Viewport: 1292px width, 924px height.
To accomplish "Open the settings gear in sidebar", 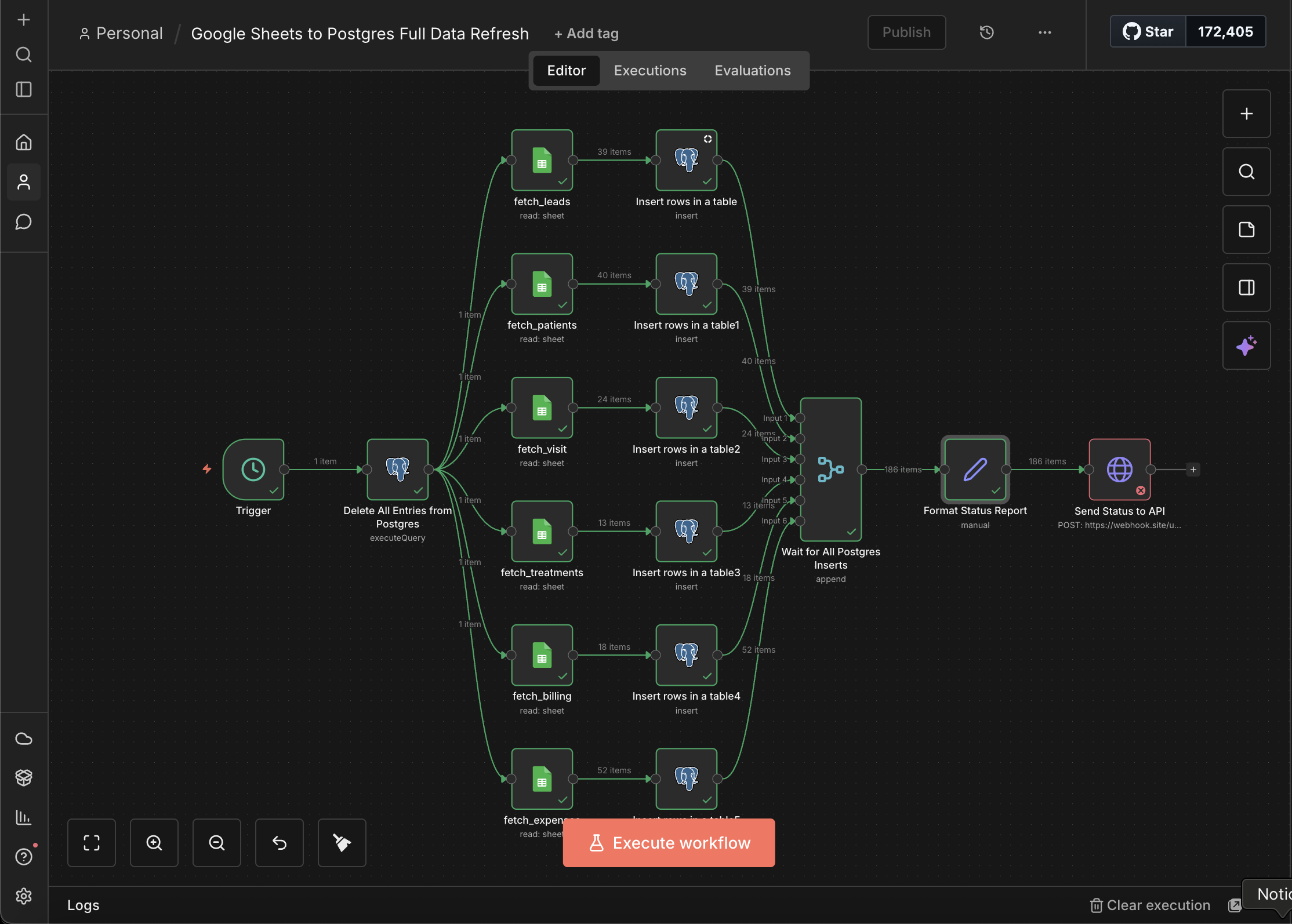I will click(24, 896).
